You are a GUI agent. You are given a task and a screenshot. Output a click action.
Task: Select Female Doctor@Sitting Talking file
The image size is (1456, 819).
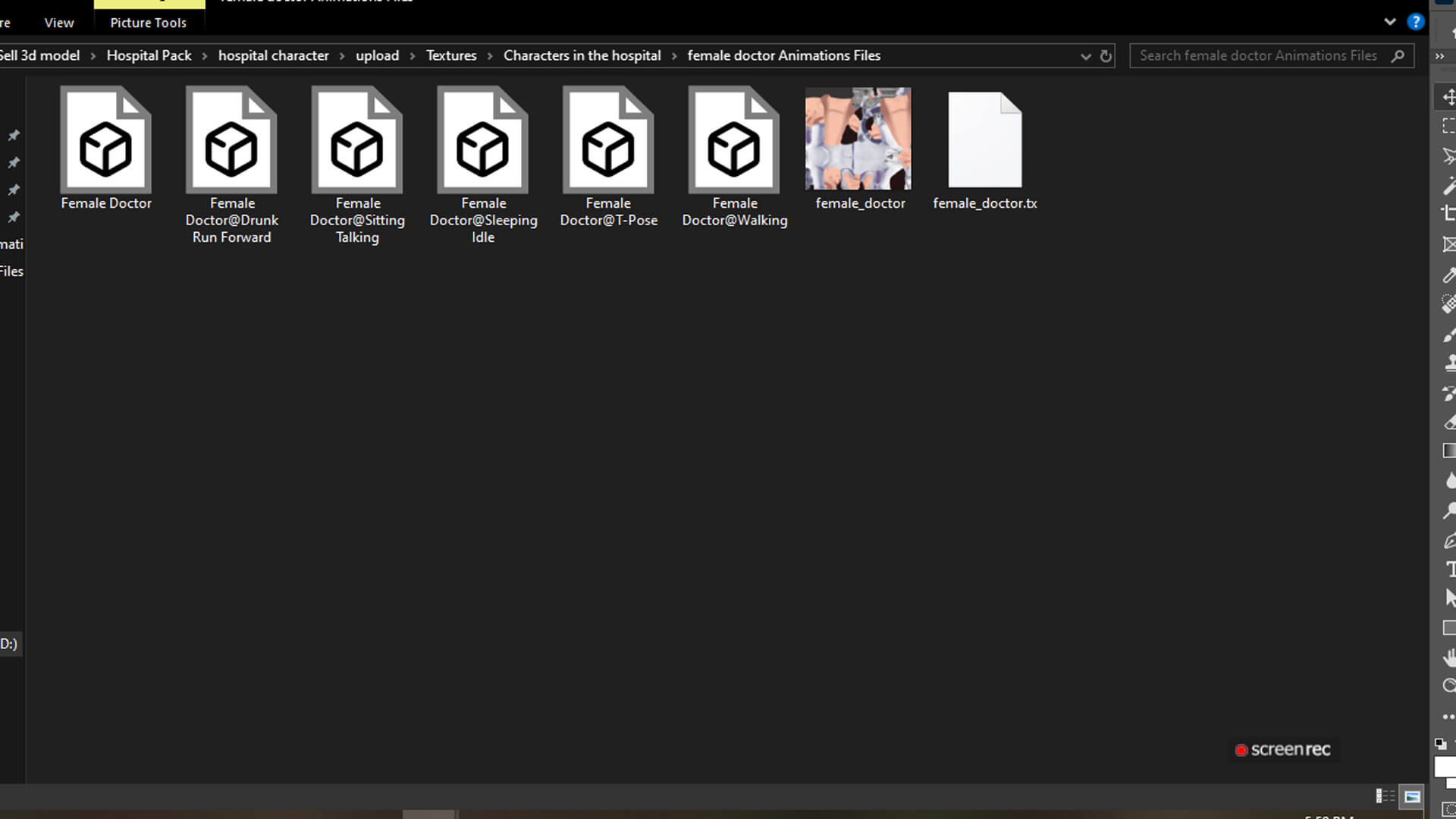click(357, 165)
